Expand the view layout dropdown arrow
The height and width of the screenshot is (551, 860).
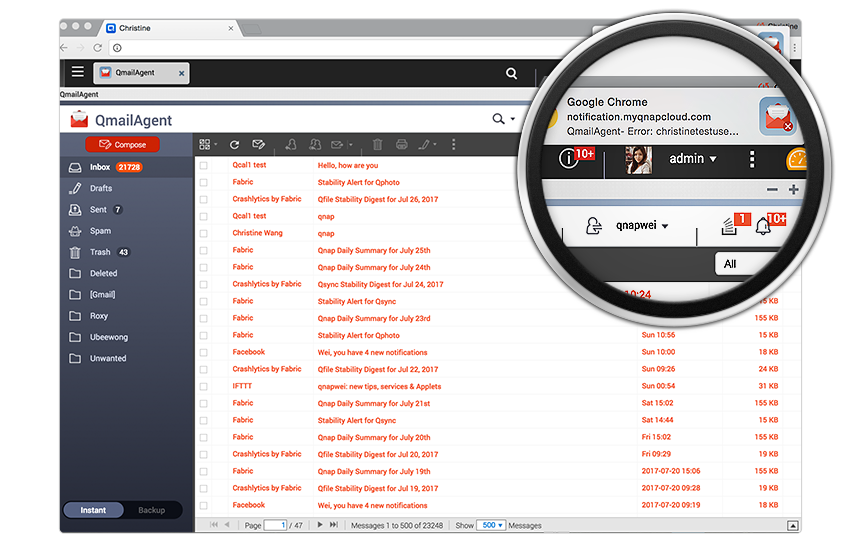tap(216, 145)
